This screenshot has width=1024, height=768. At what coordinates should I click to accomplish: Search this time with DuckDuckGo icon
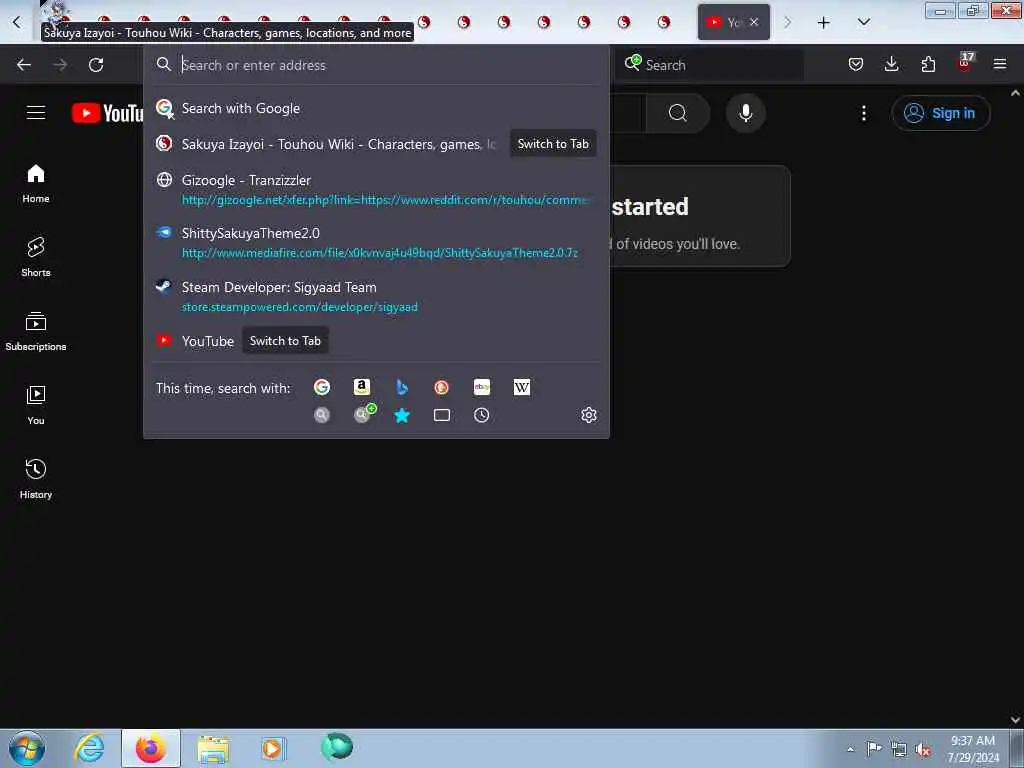pyautogui.click(x=441, y=387)
